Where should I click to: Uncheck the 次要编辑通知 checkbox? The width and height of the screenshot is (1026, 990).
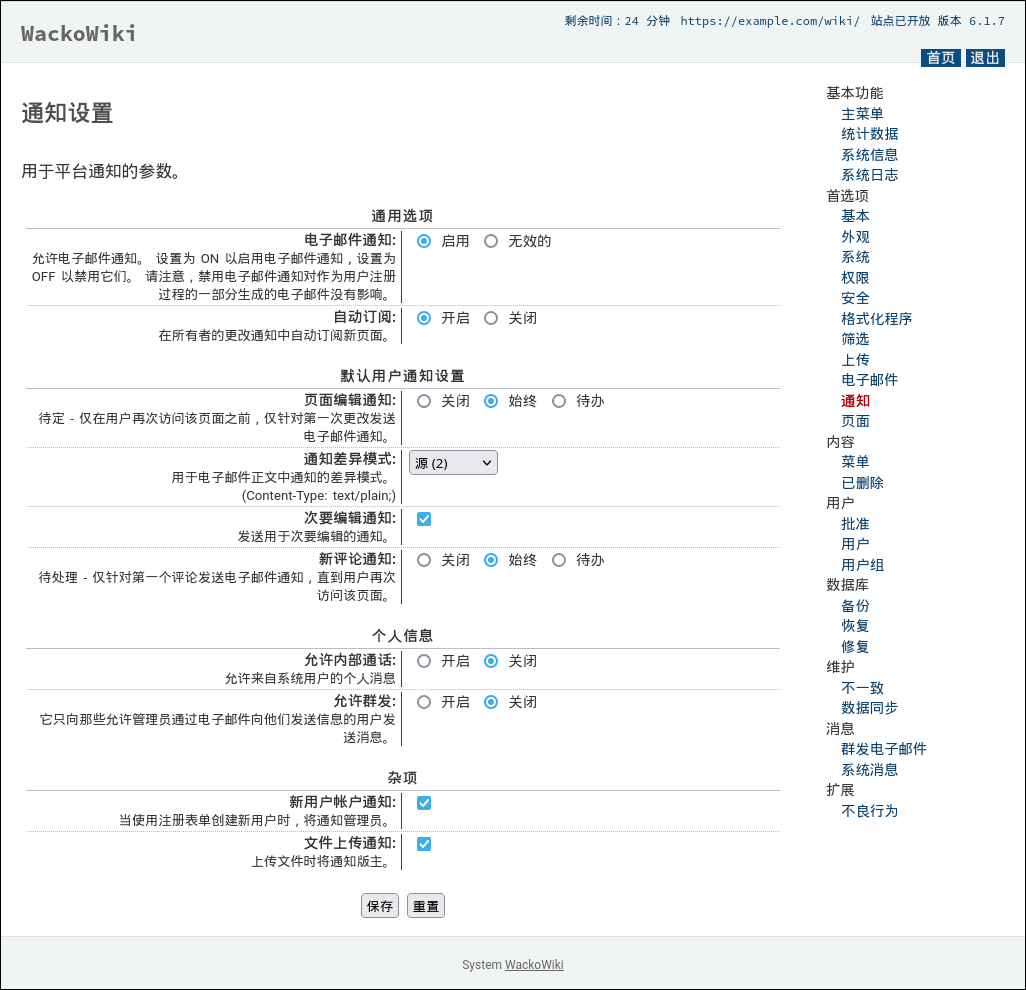(x=424, y=519)
